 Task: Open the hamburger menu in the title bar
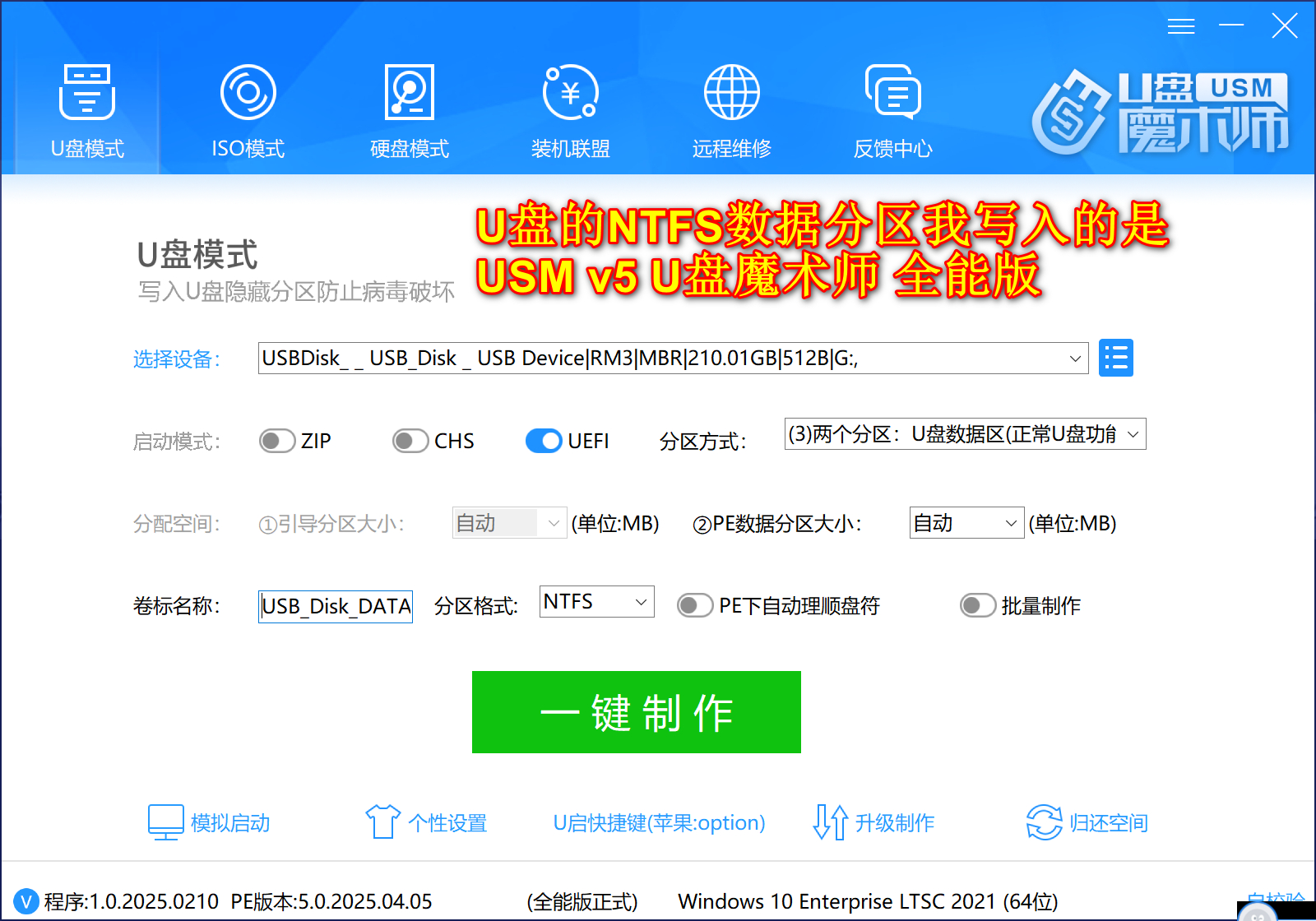[1181, 26]
